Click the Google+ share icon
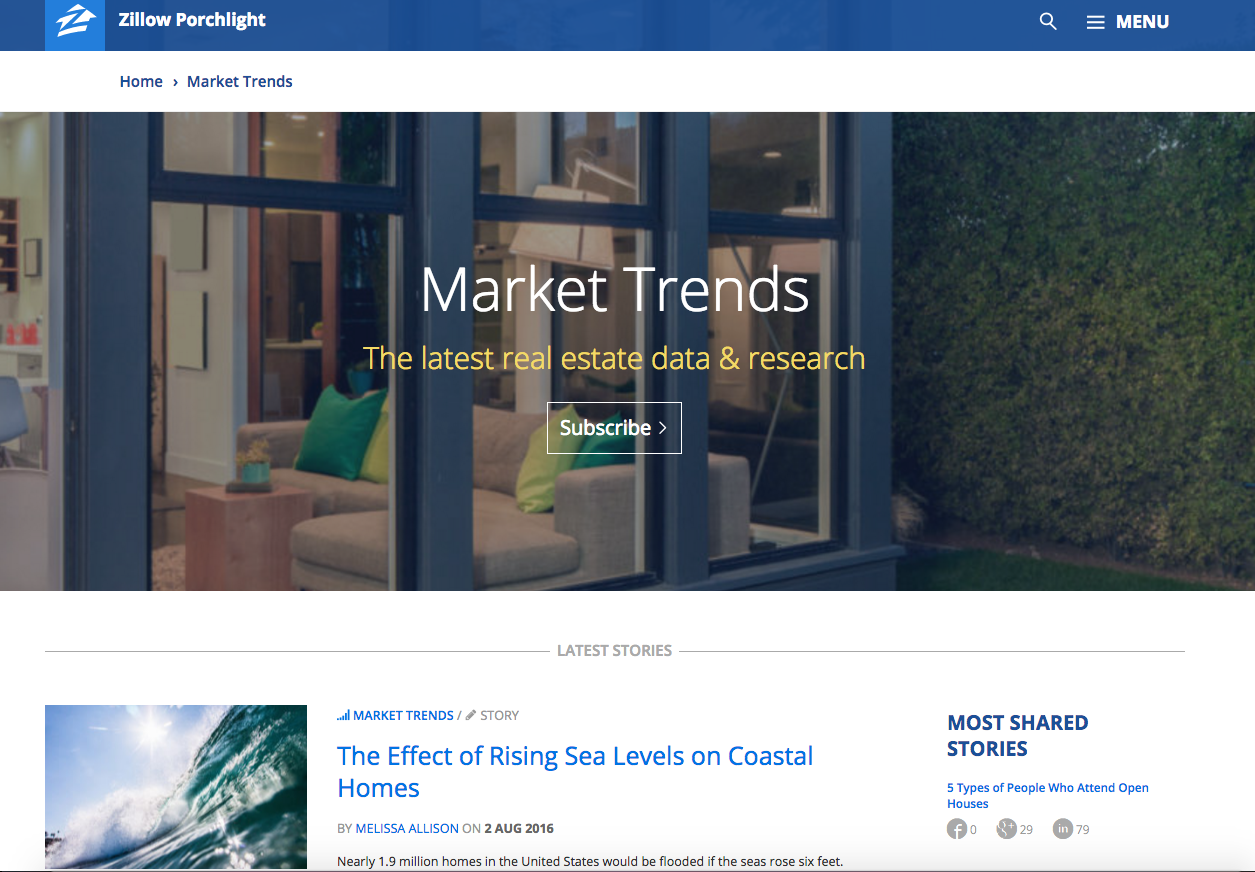The image size is (1255, 872). click(x=1007, y=828)
